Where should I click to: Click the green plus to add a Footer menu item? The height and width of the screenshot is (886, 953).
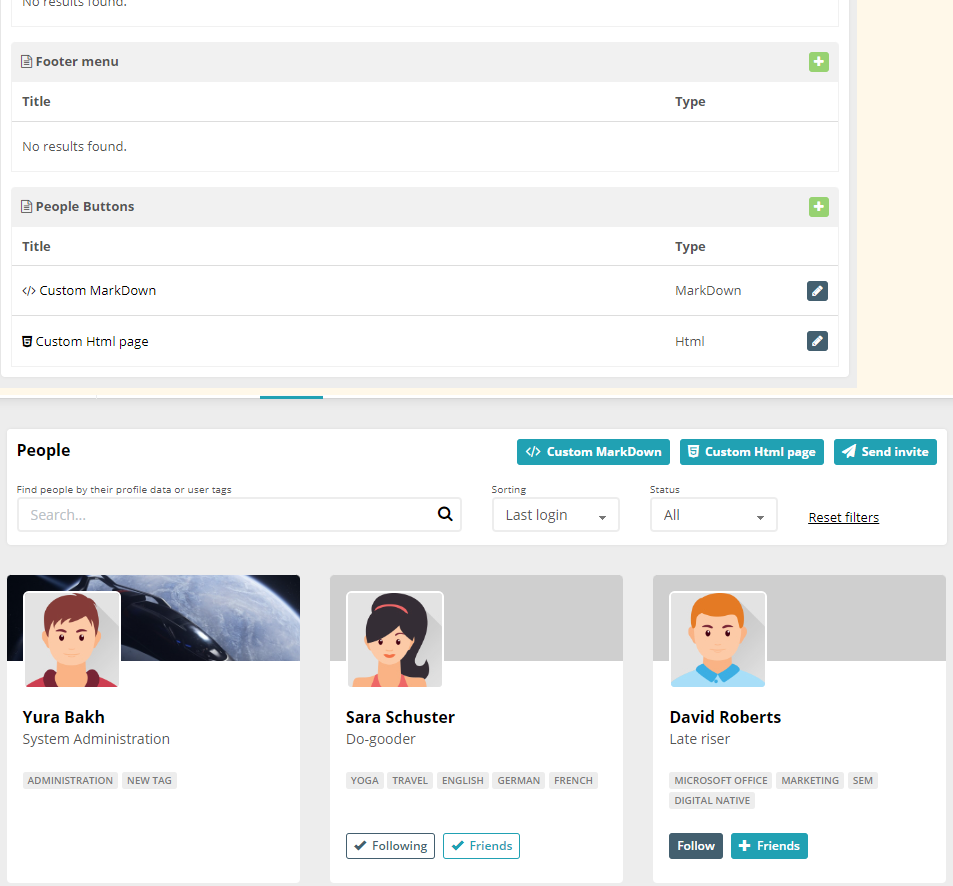tap(818, 61)
